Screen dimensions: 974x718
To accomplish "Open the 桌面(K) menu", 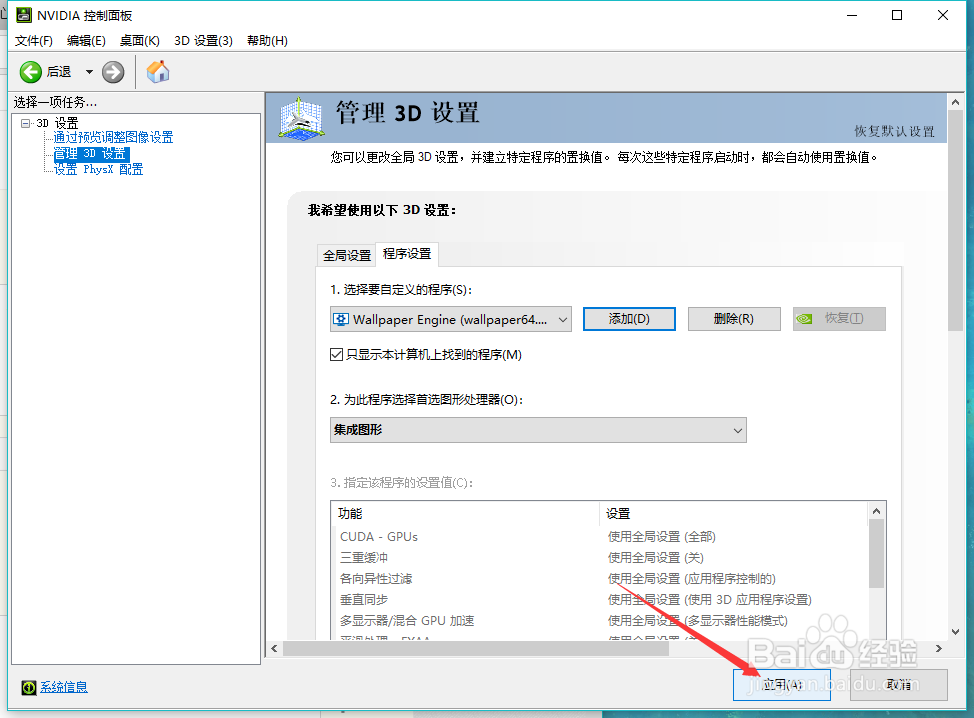I will point(140,40).
